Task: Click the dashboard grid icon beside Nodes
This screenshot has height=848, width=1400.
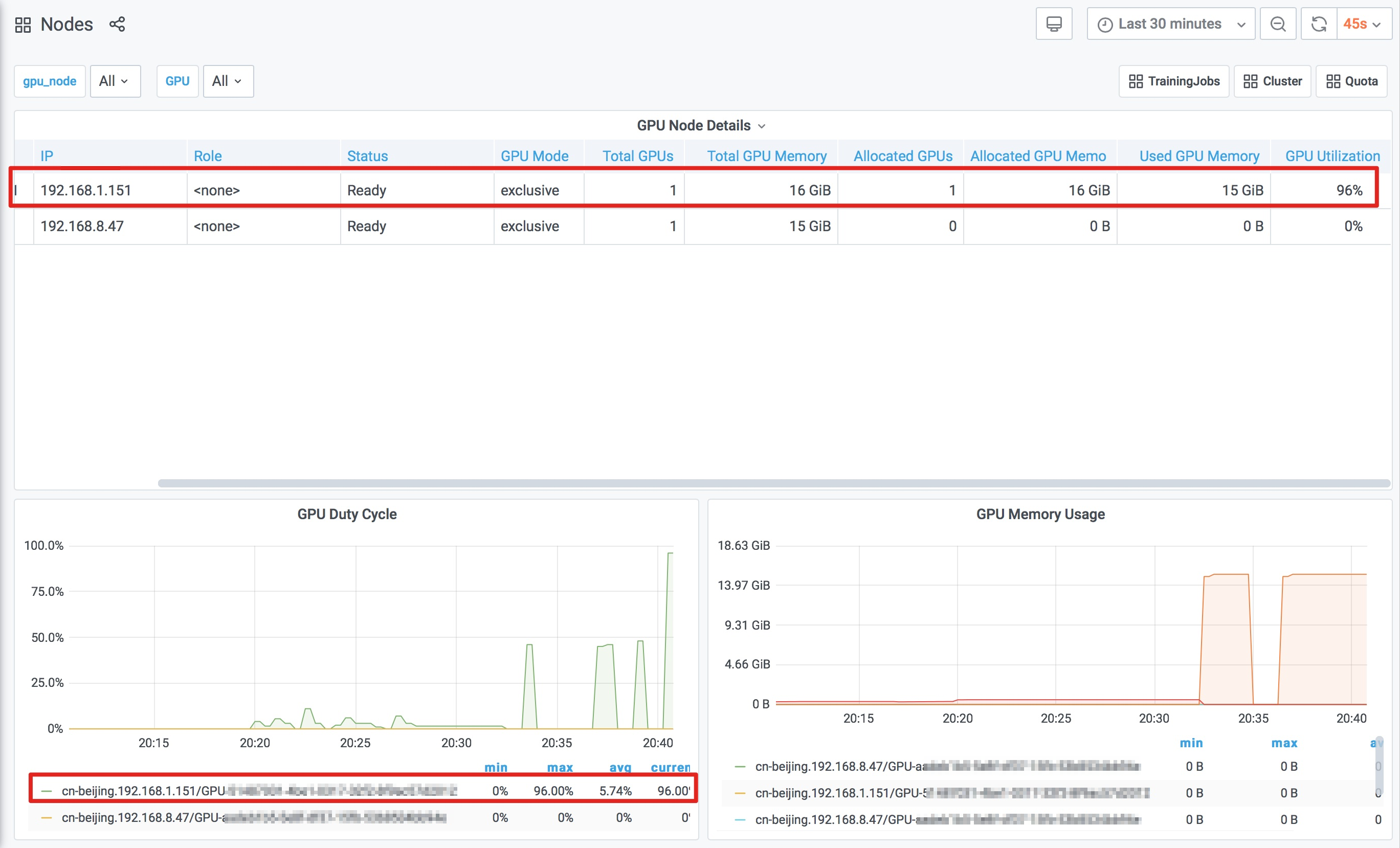Action: click(23, 25)
